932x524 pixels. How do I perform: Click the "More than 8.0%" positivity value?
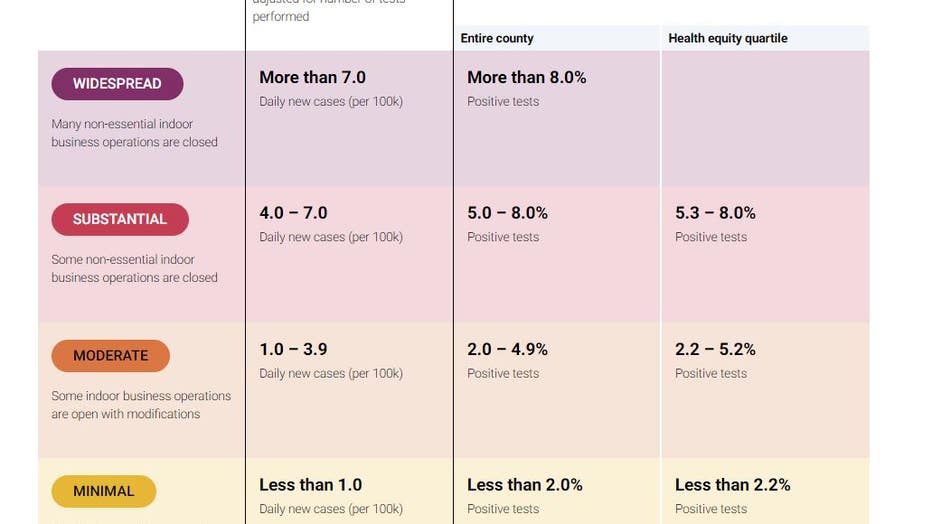pyautogui.click(x=526, y=77)
